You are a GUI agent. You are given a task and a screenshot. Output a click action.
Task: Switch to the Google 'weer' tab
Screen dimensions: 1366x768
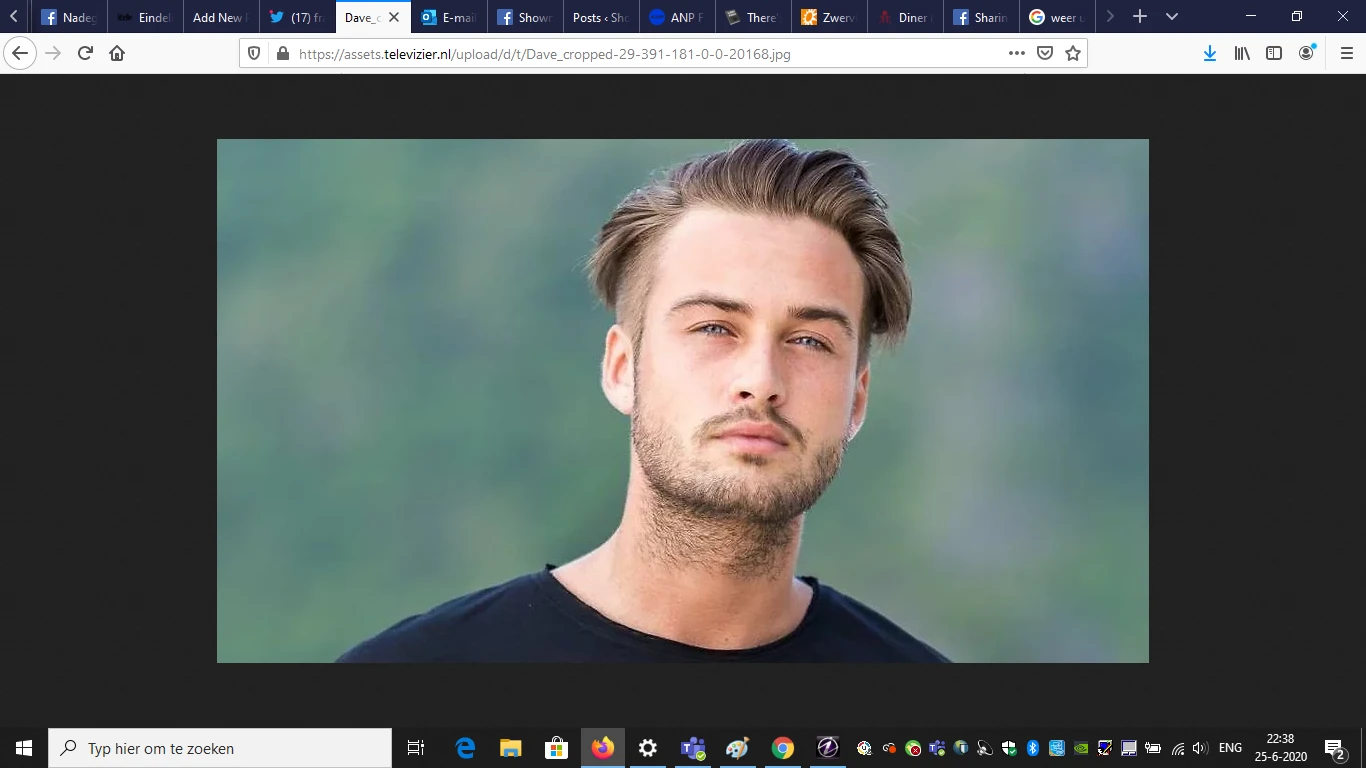(1057, 17)
